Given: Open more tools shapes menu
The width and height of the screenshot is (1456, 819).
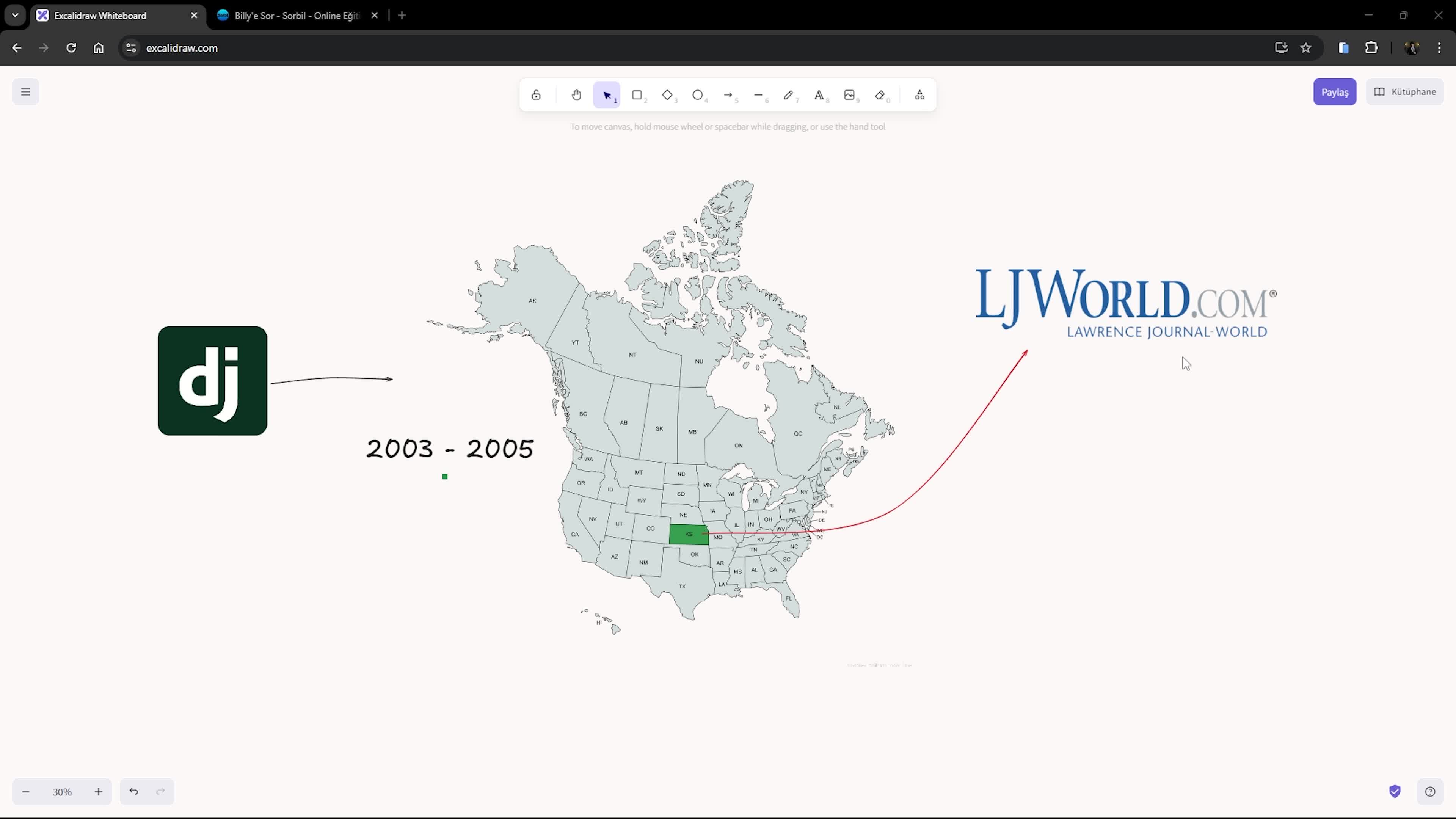Looking at the screenshot, I should (919, 95).
